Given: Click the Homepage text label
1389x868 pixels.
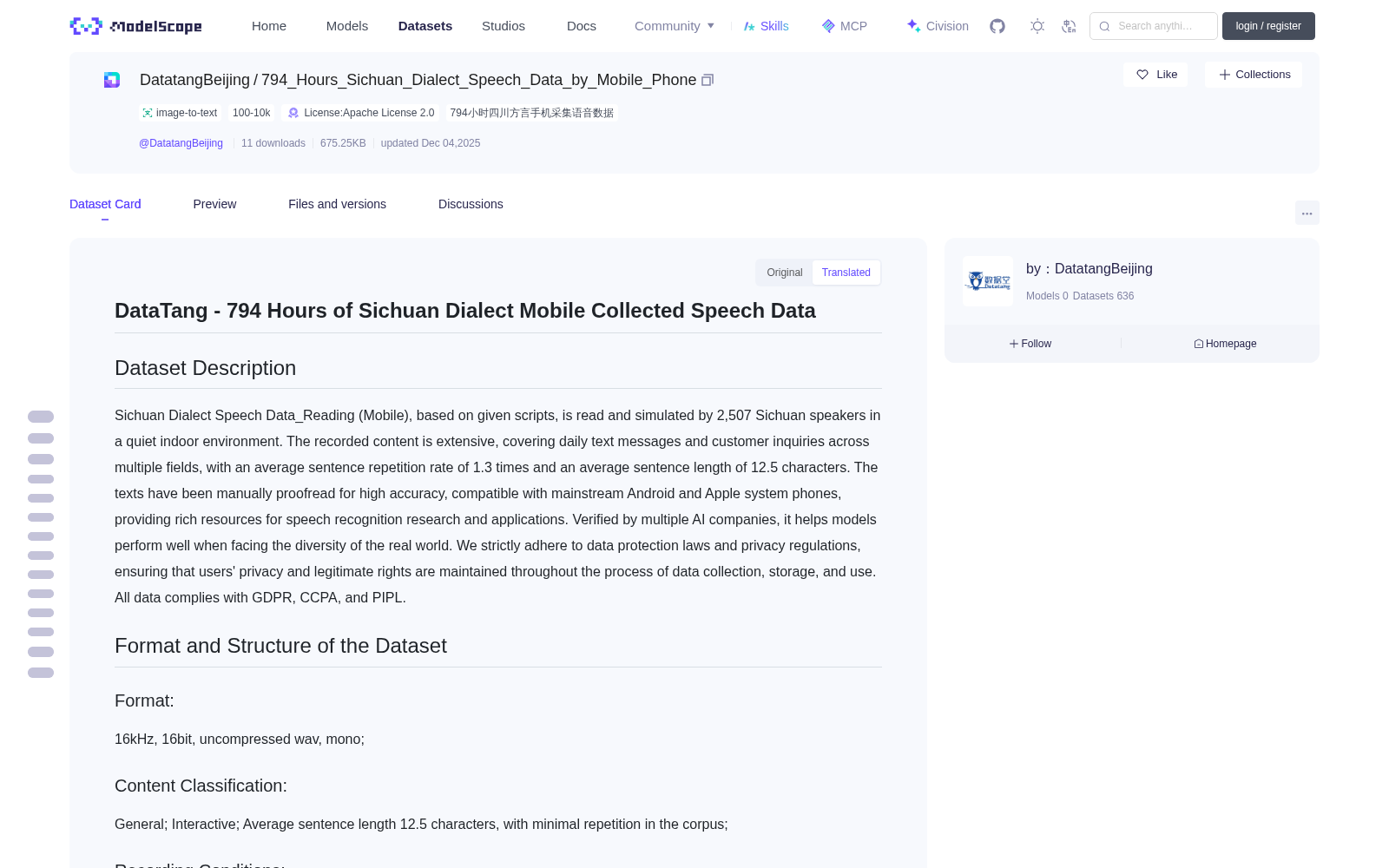Looking at the screenshot, I should [1231, 344].
